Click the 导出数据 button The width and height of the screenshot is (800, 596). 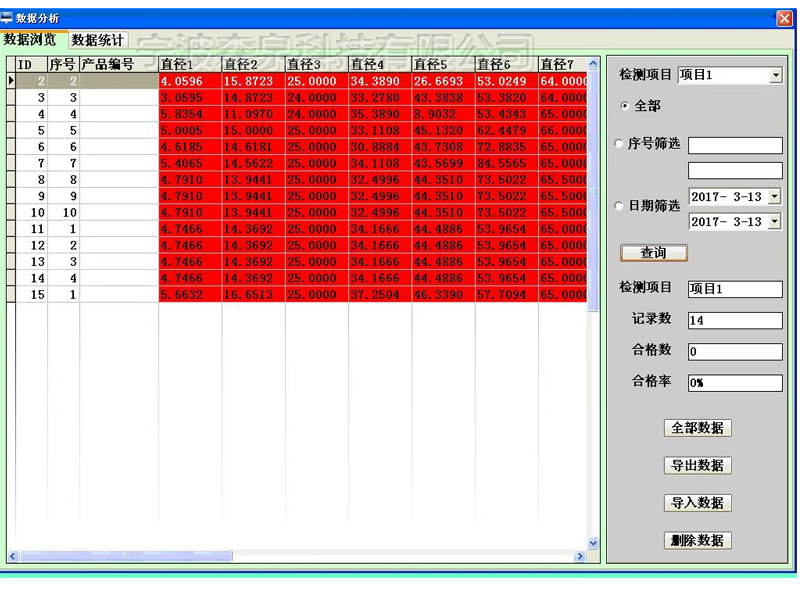click(697, 466)
